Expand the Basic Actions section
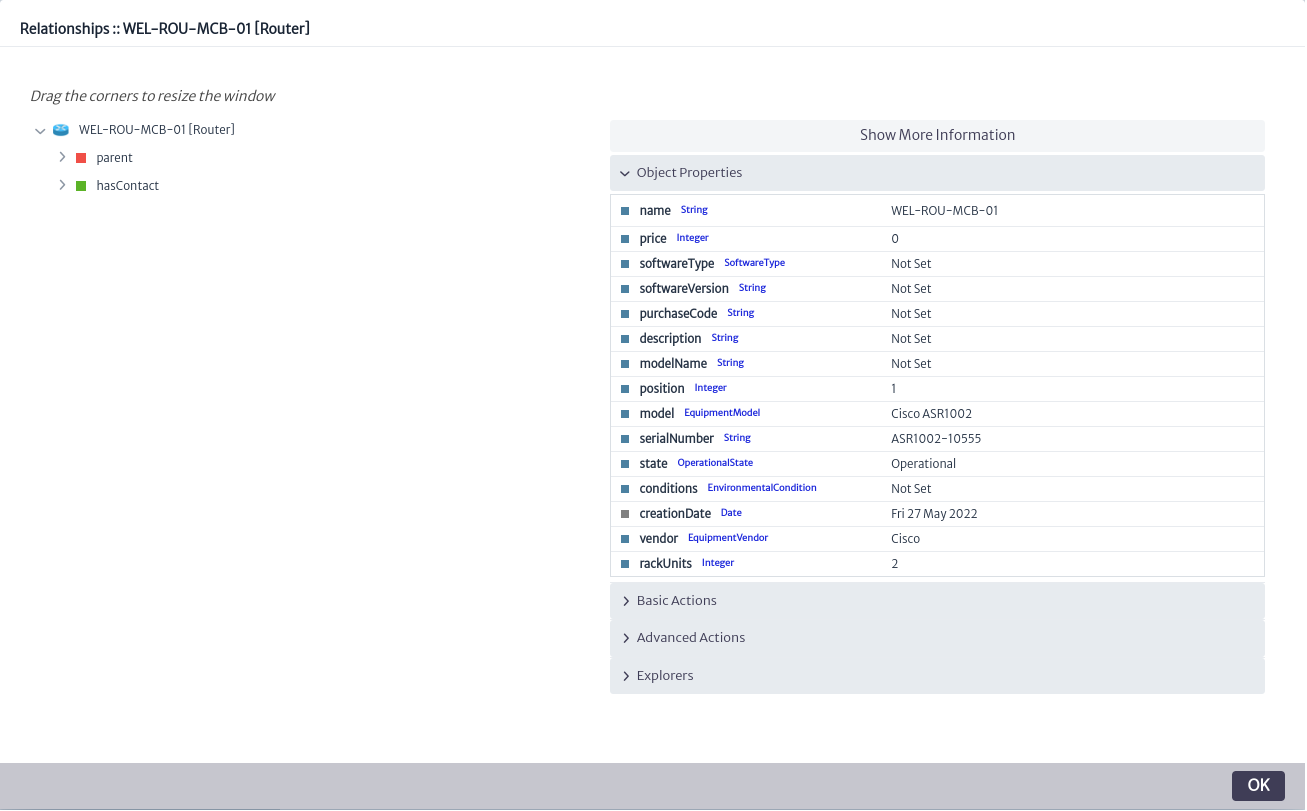The width and height of the screenshot is (1307, 811). 937,601
